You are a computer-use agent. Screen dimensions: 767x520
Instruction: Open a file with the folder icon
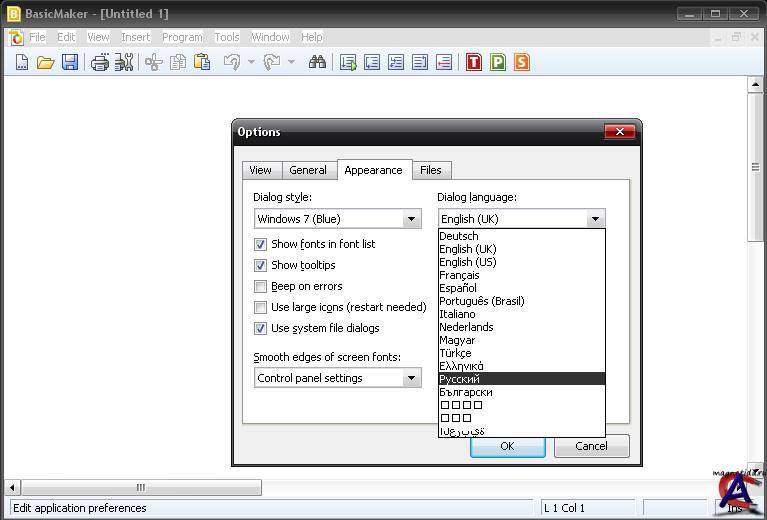click(x=45, y=62)
